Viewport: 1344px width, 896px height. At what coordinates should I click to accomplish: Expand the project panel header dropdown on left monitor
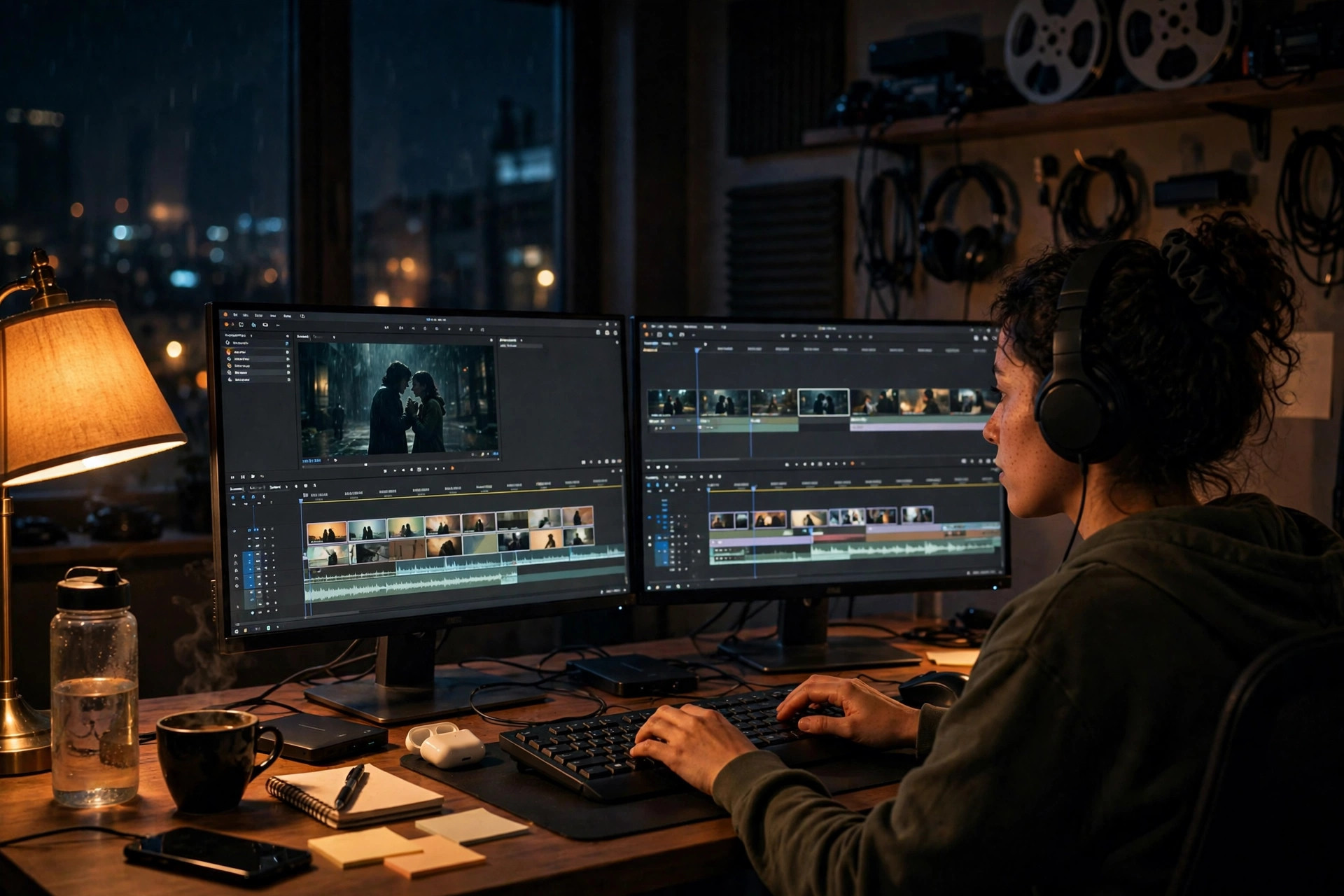point(251,335)
